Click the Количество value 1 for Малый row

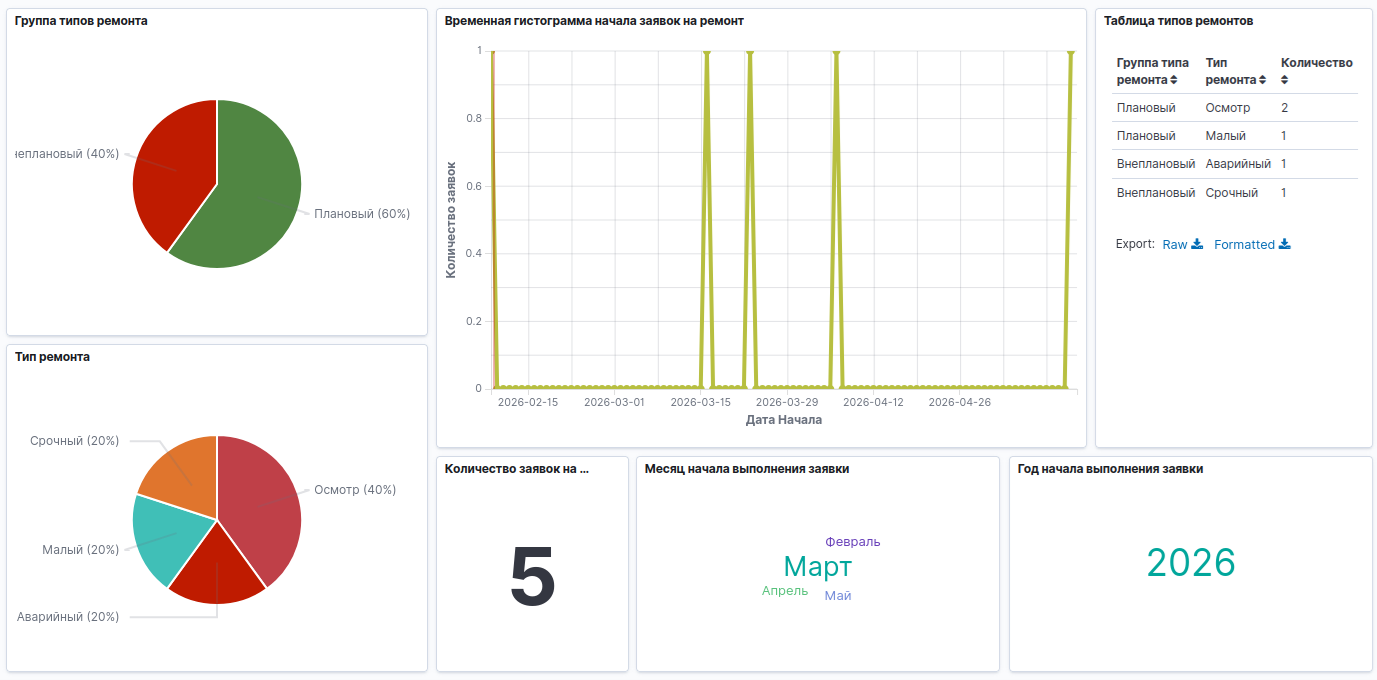pos(1284,136)
